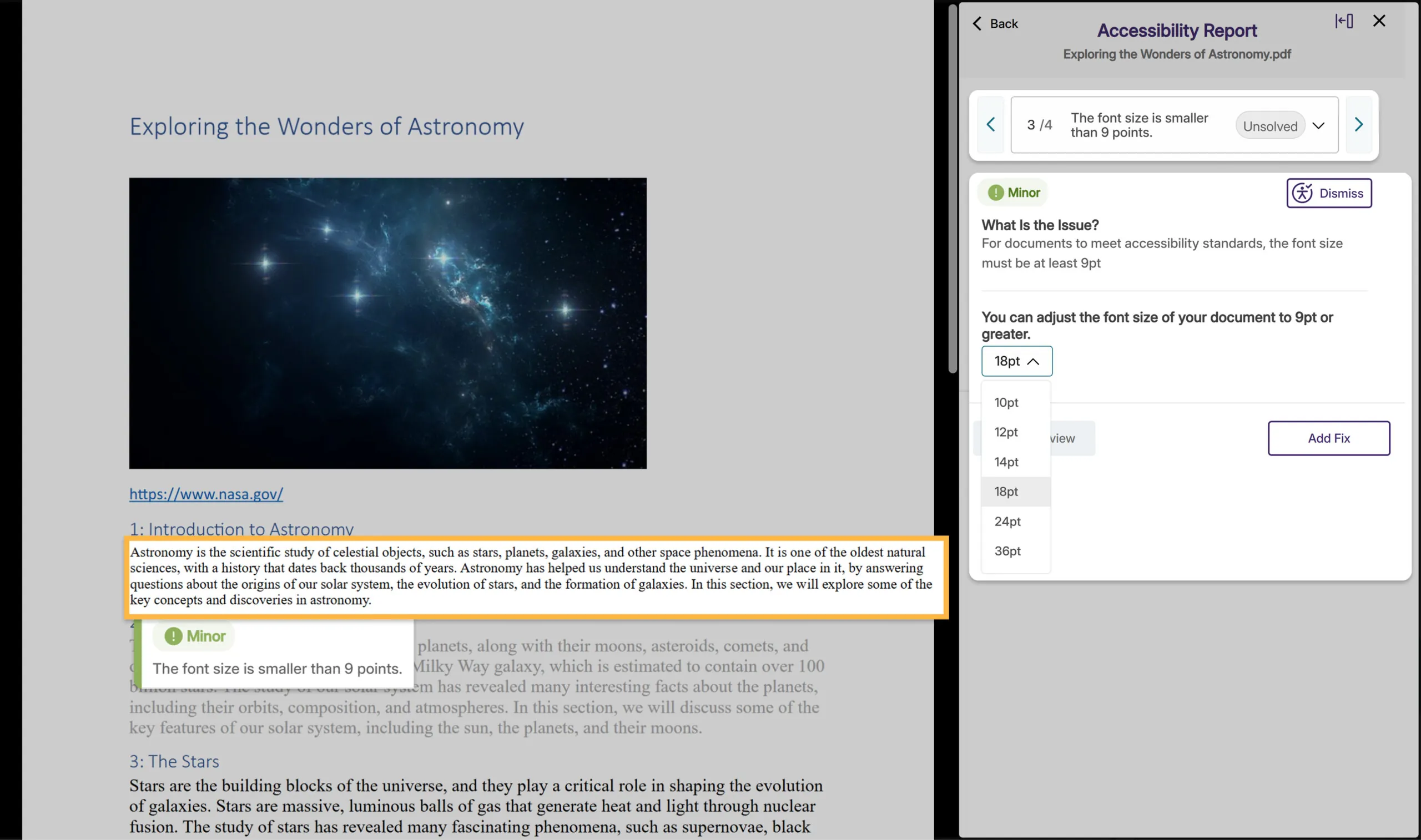This screenshot has width=1421, height=840.
Task: Open the nasa.gov hyperlink in the document
Action: (x=206, y=494)
